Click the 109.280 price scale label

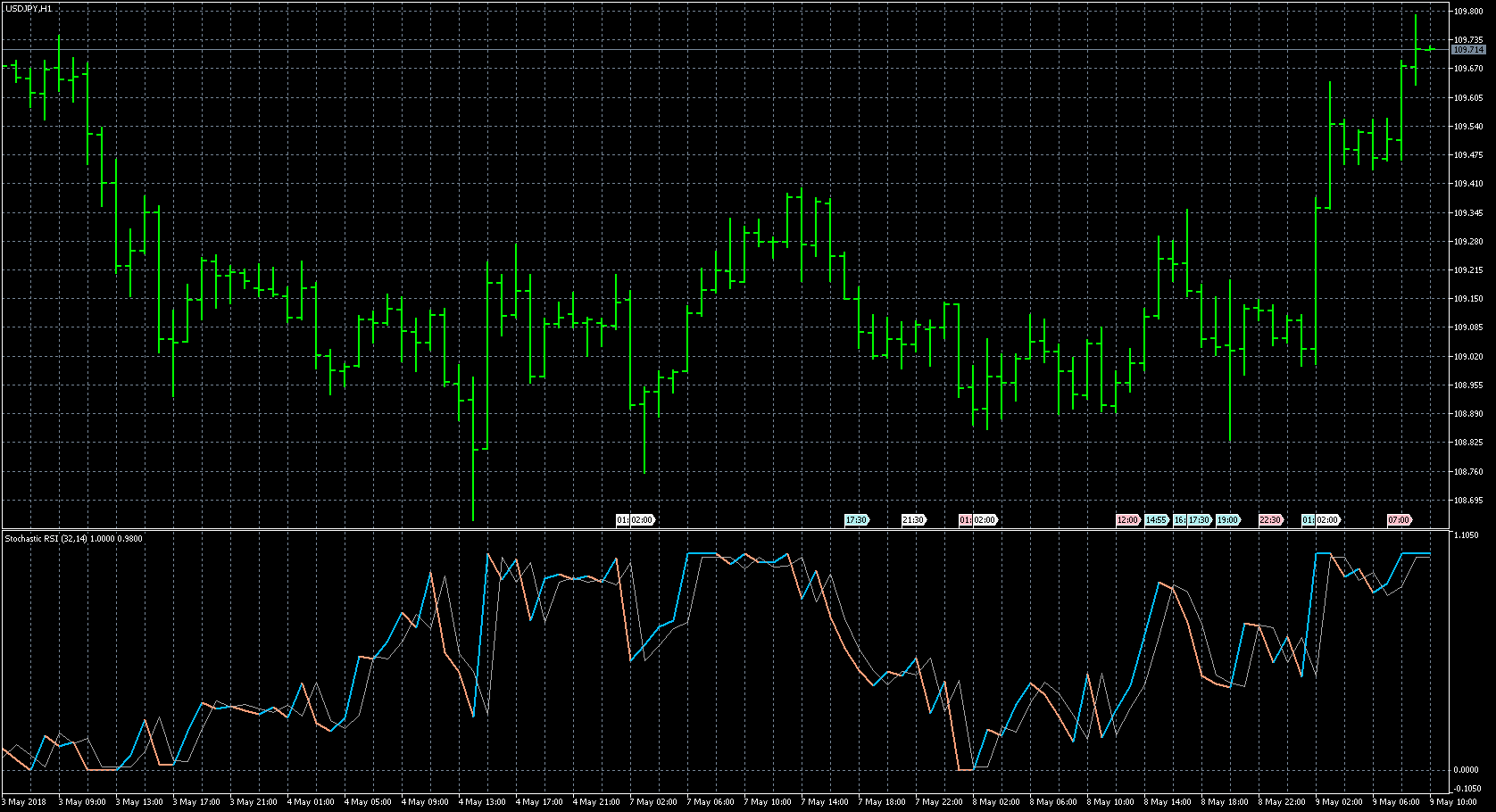pos(1468,242)
